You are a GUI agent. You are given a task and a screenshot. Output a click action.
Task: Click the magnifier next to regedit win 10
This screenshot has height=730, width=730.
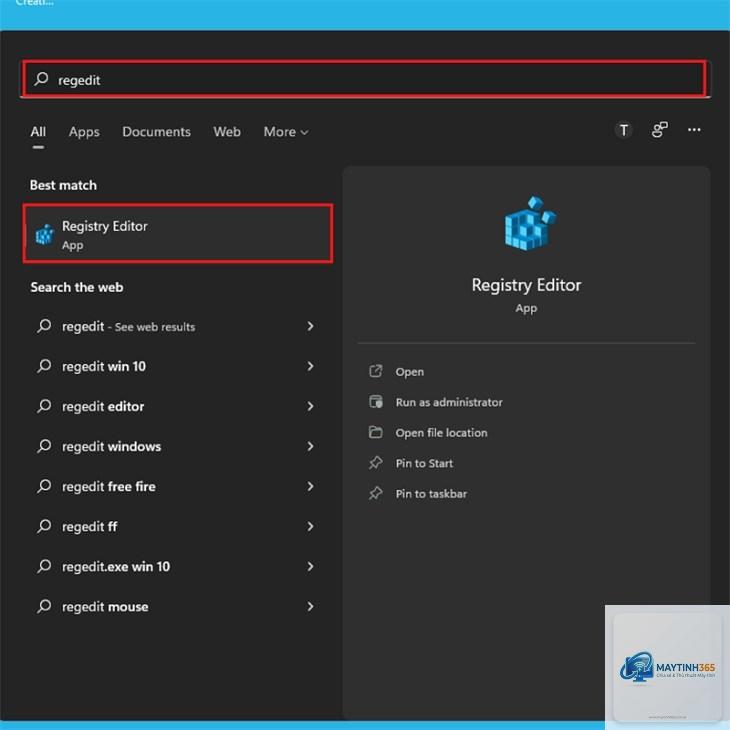44,366
